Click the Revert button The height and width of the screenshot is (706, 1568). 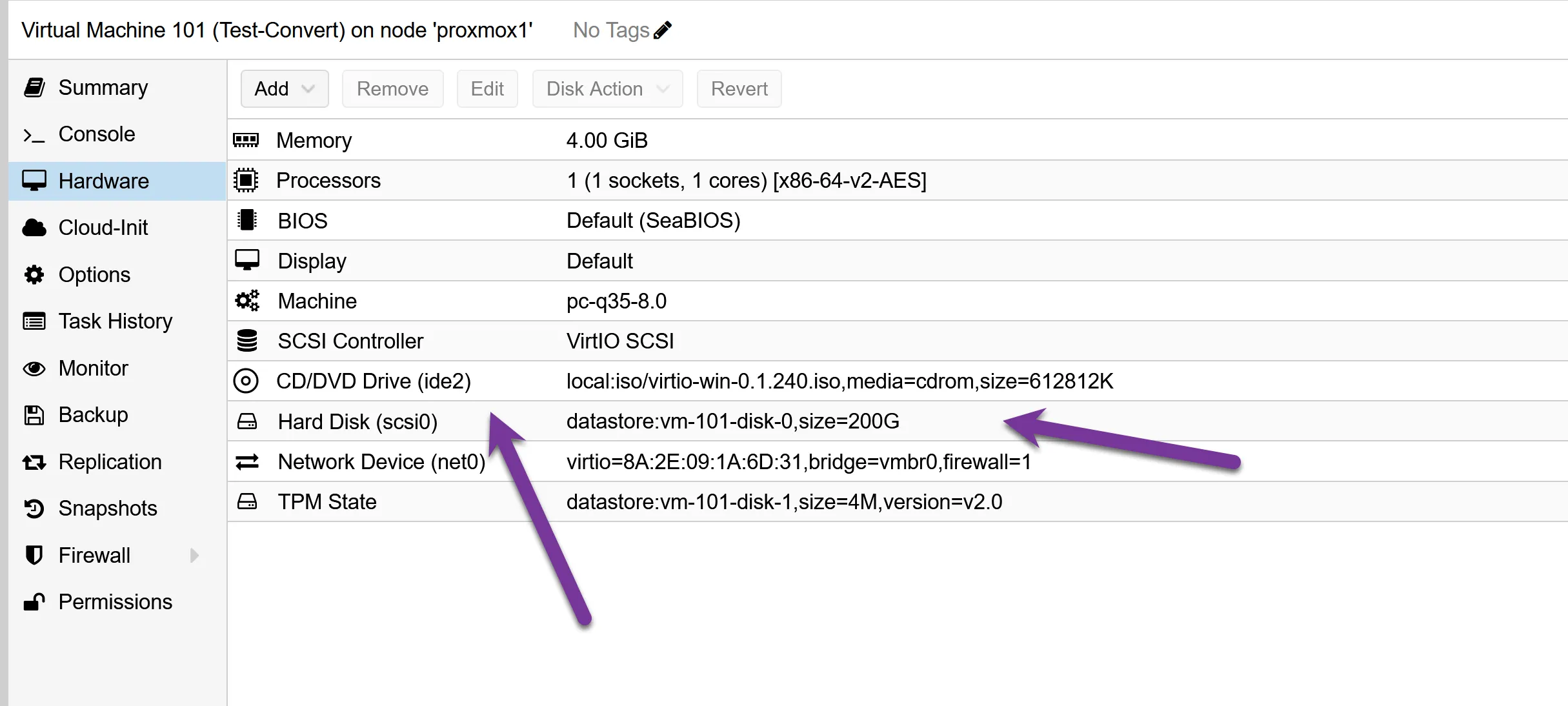tap(738, 88)
